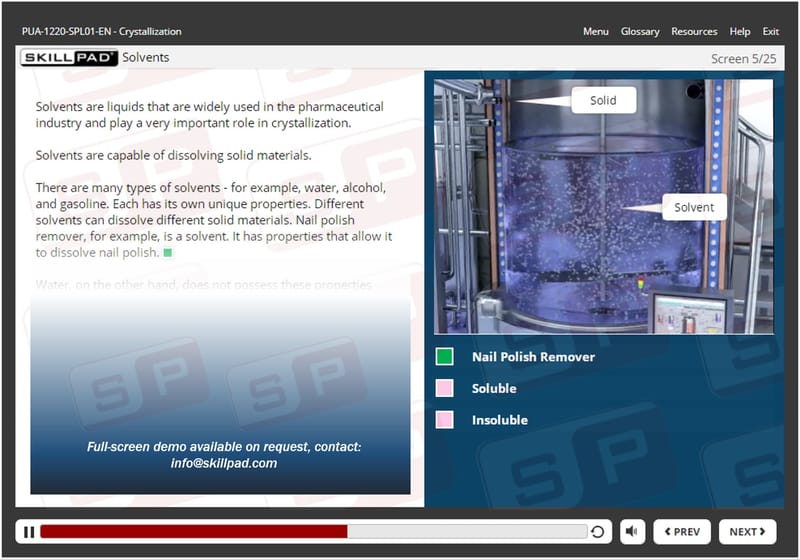Click the small green marker after paragraph

click(x=167, y=253)
